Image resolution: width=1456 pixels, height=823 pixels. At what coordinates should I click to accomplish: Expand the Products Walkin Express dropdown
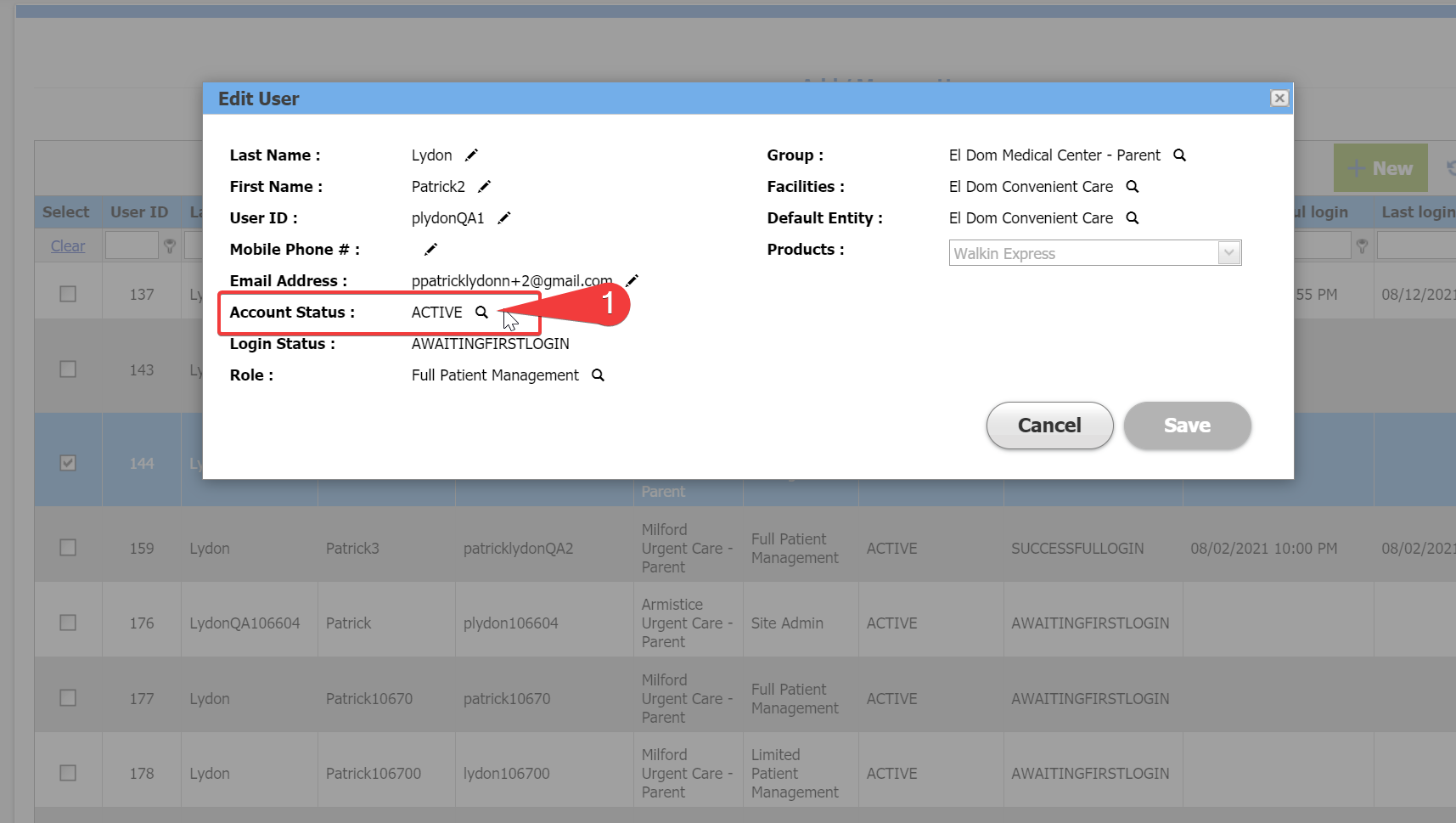click(x=1228, y=253)
